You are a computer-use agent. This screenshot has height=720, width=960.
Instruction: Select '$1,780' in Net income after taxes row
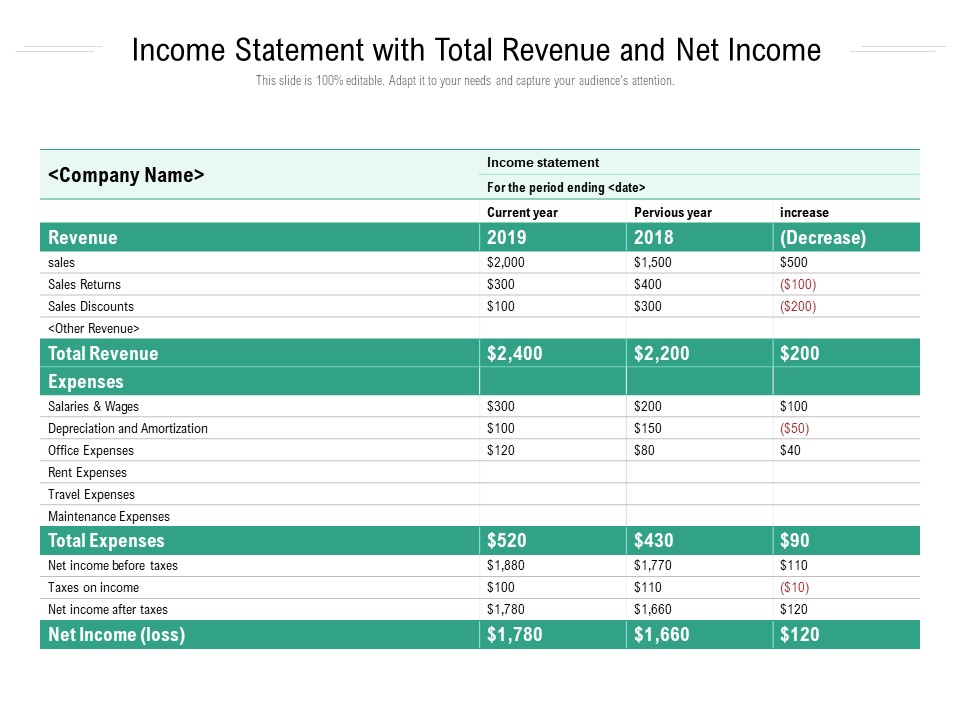[505, 609]
